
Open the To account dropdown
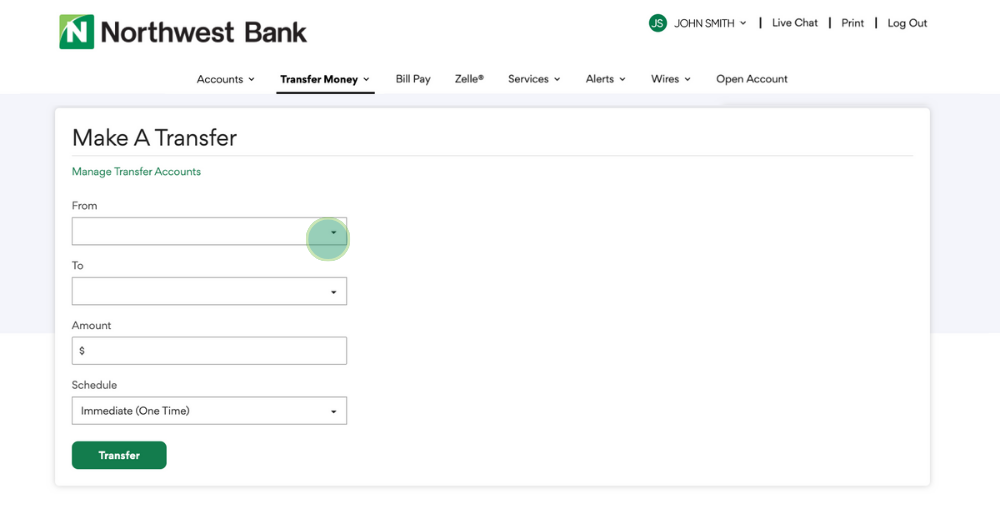point(209,292)
